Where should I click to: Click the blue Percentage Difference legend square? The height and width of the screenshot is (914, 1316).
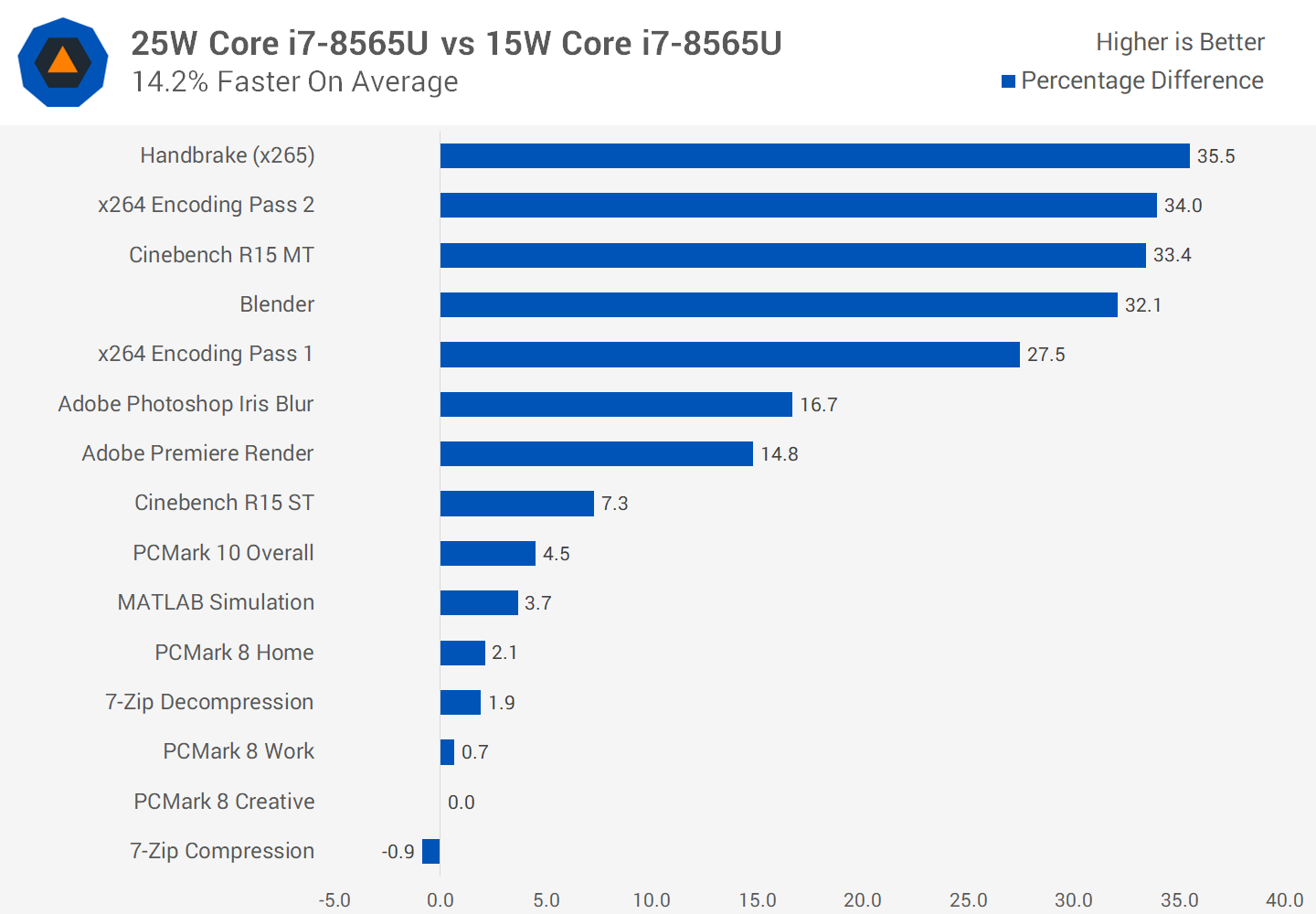[1008, 81]
